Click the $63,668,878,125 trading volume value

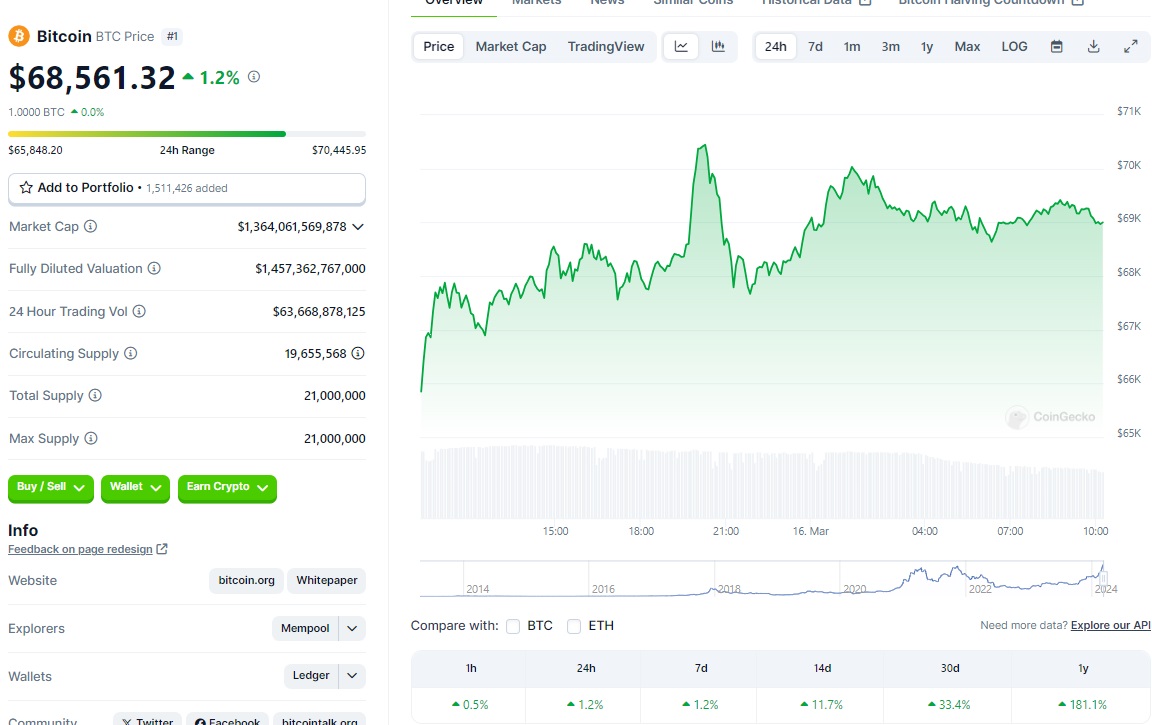point(319,311)
